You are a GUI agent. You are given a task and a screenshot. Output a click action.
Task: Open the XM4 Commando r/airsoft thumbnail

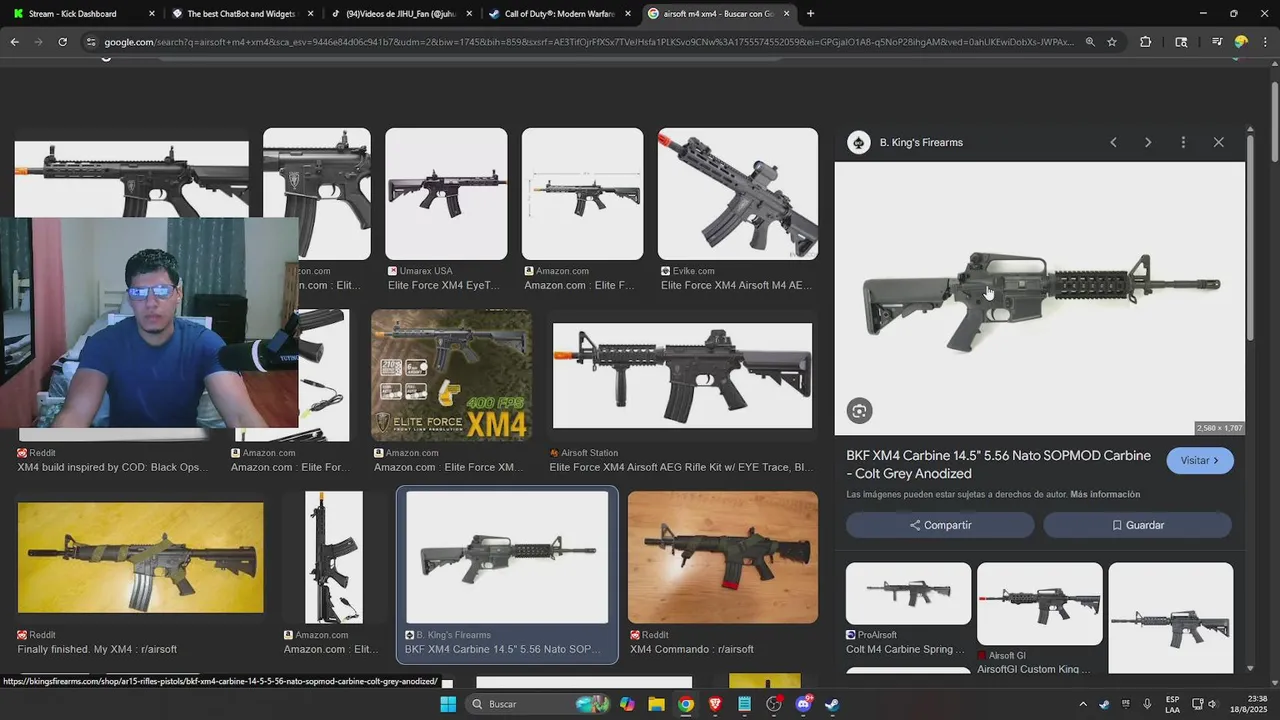pyautogui.click(x=723, y=557)
